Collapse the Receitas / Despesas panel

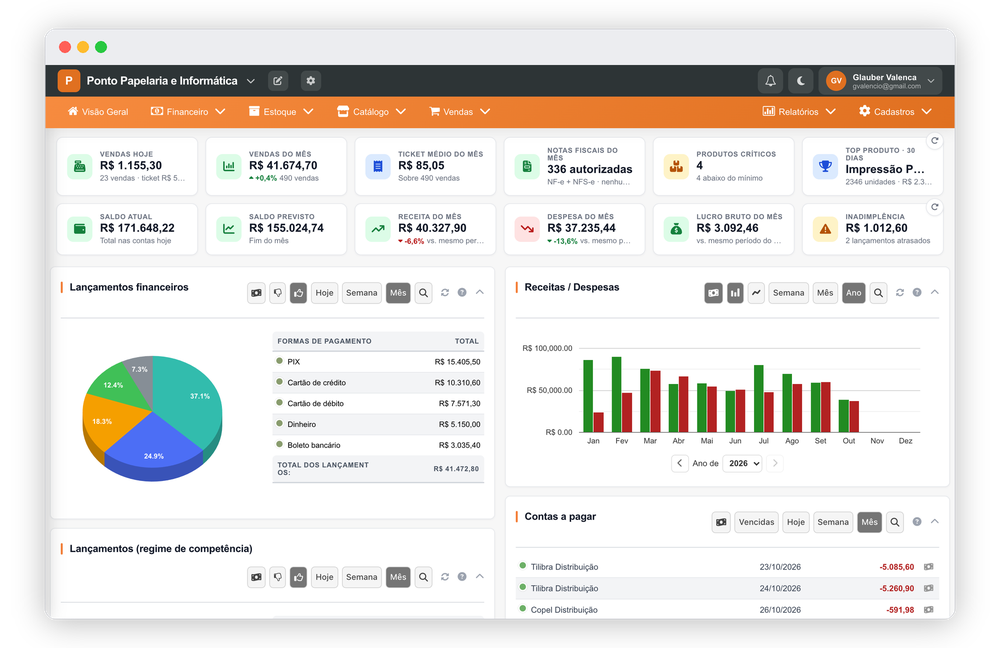[x=934, y=292]
